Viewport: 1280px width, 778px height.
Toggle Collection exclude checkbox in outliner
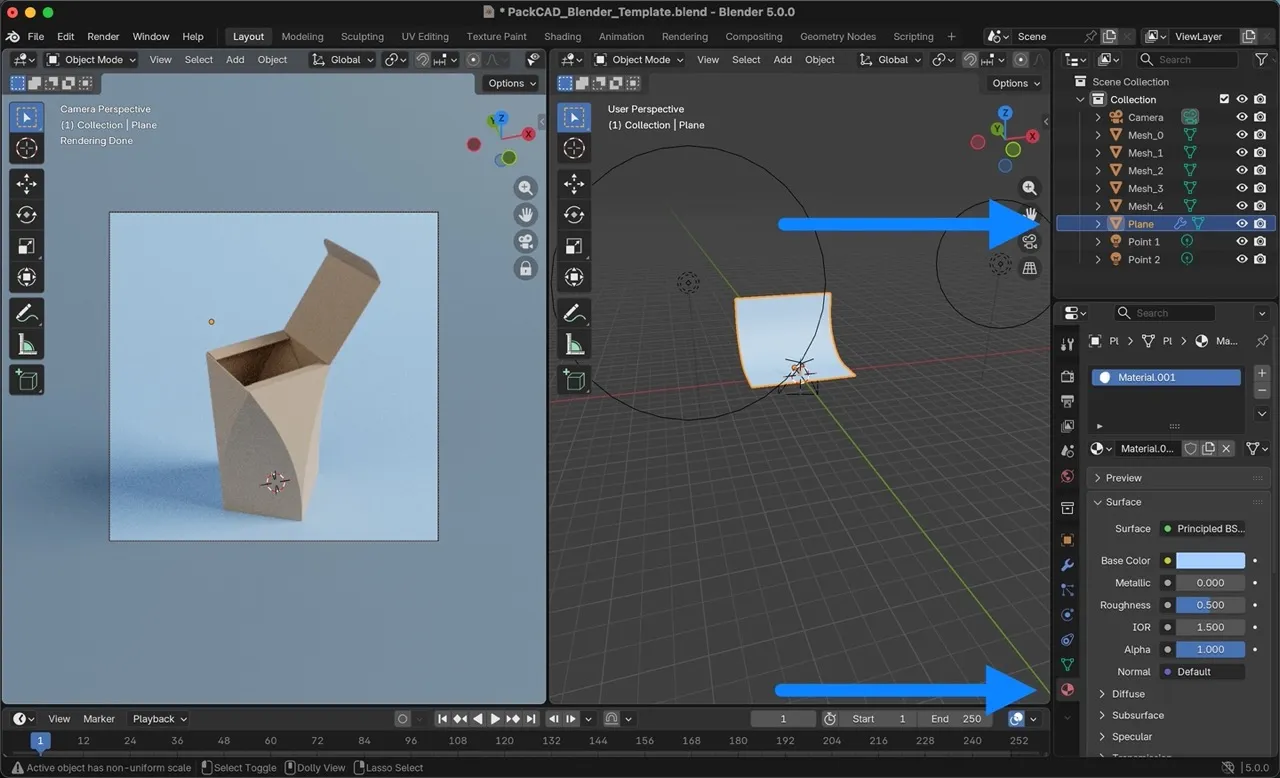(x=1224, y=99)
